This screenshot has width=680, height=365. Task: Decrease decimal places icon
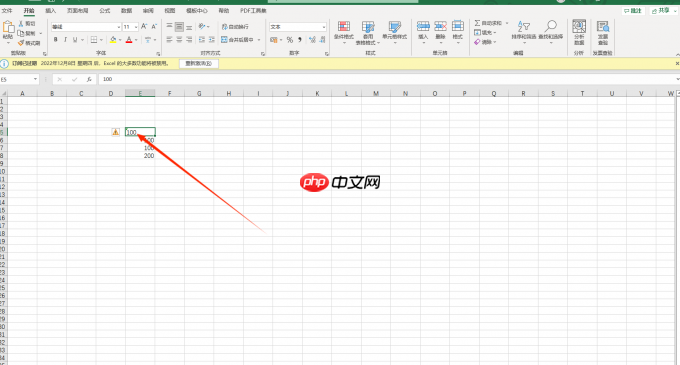[x=322, y=40]
